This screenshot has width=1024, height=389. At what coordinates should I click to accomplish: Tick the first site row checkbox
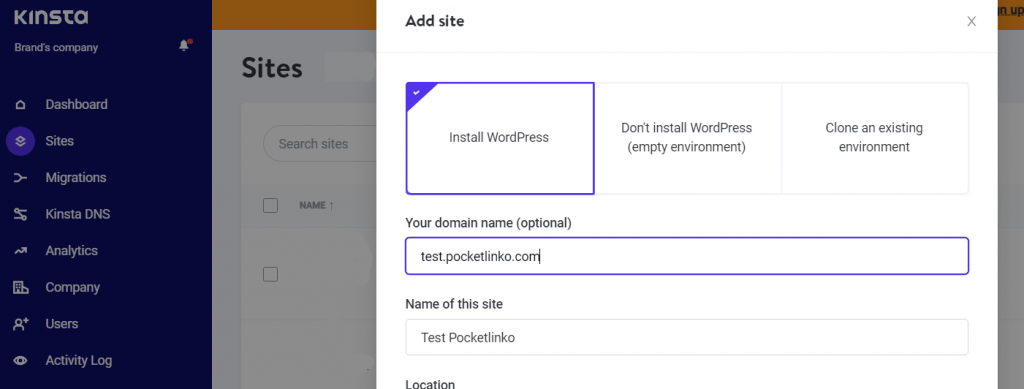270,274
